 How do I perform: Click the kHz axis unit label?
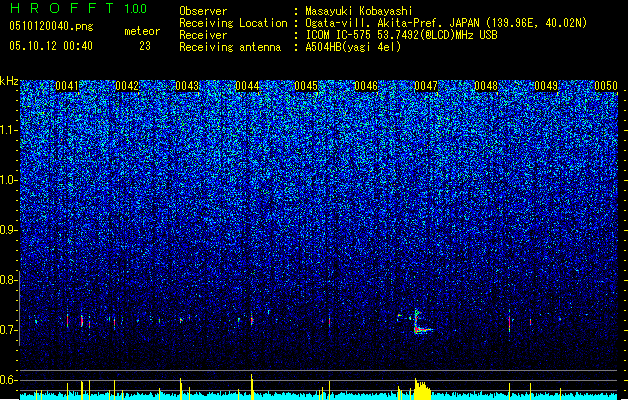coord(9,81)
